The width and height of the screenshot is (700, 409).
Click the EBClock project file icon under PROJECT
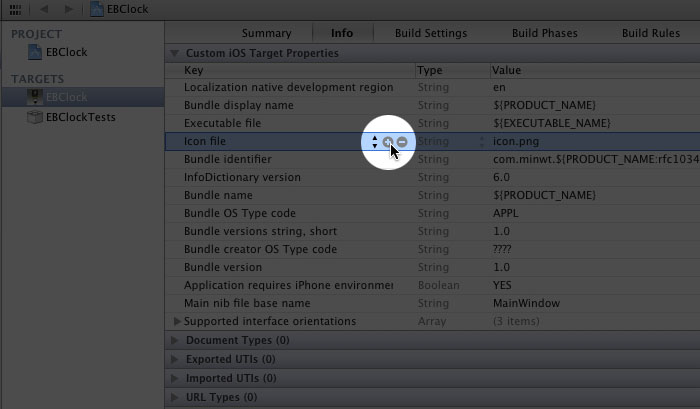(35, 52)
